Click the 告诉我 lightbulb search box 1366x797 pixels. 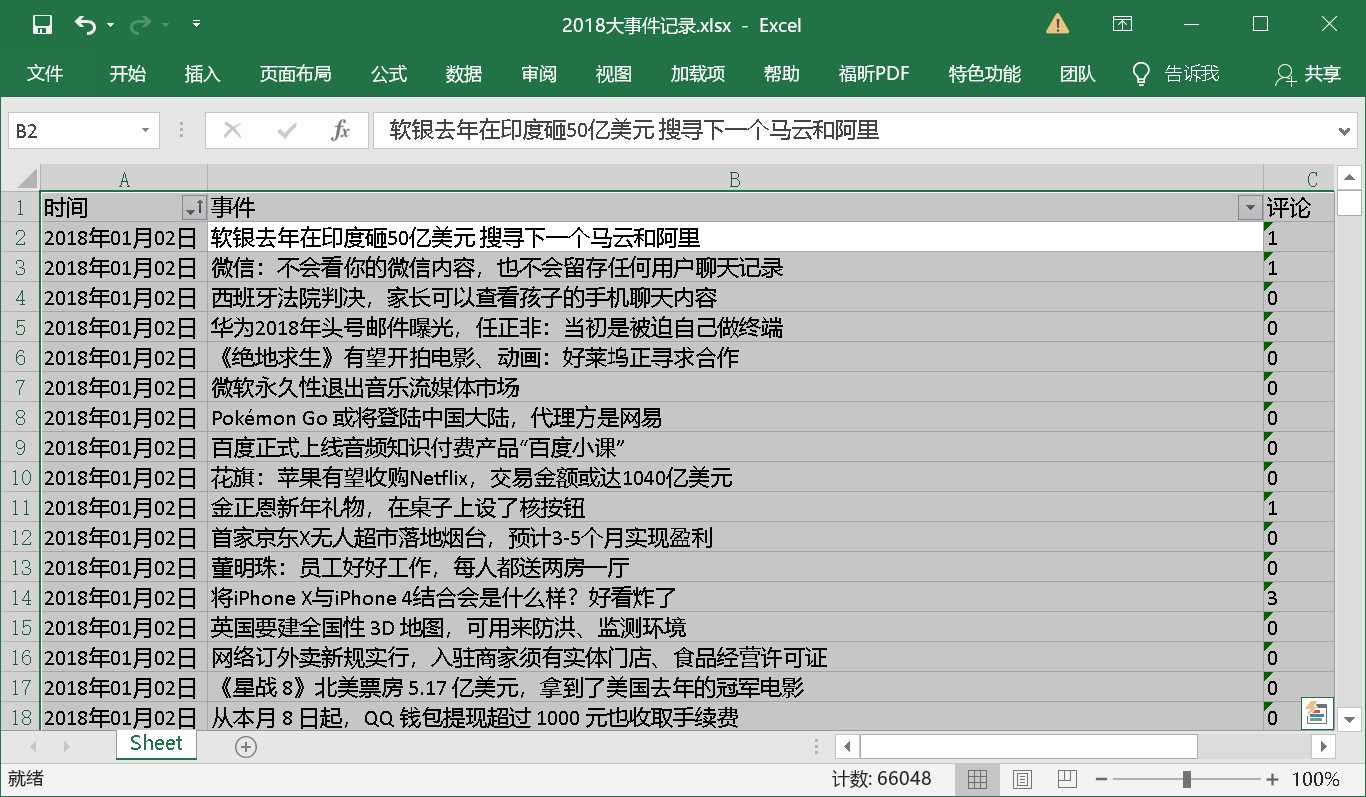[x=1176, y=73]
